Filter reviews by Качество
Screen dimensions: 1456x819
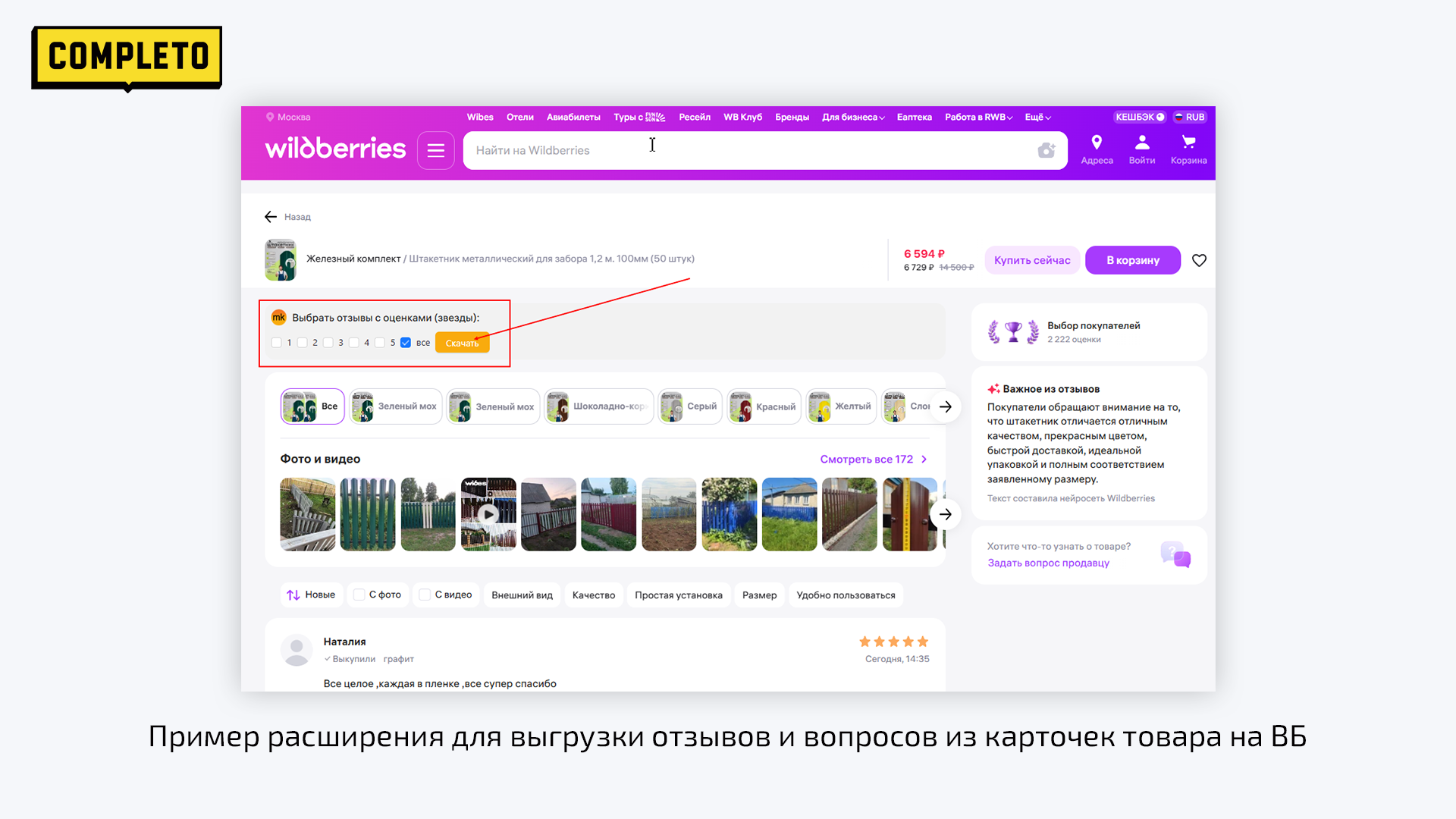click(593, 595)
